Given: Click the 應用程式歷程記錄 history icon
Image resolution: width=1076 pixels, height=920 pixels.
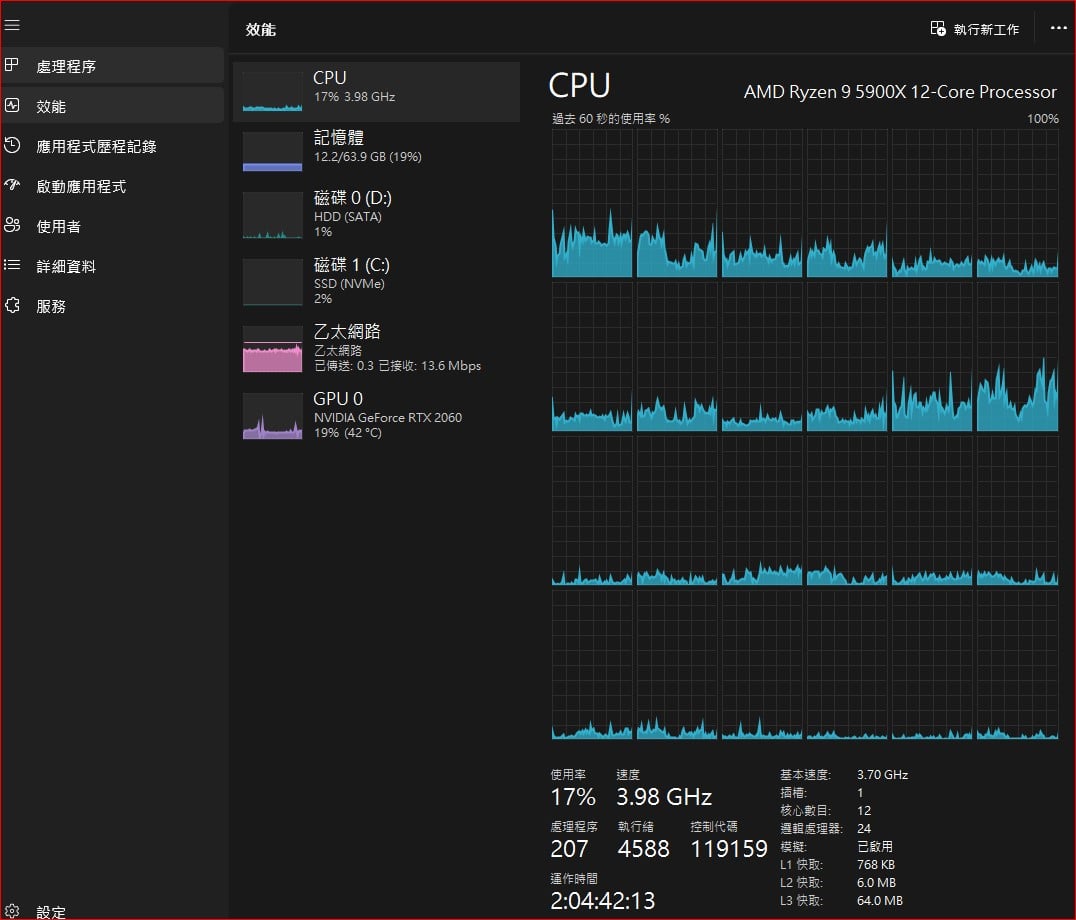Looking at the screenshot, I should click(x=12, y=146).
